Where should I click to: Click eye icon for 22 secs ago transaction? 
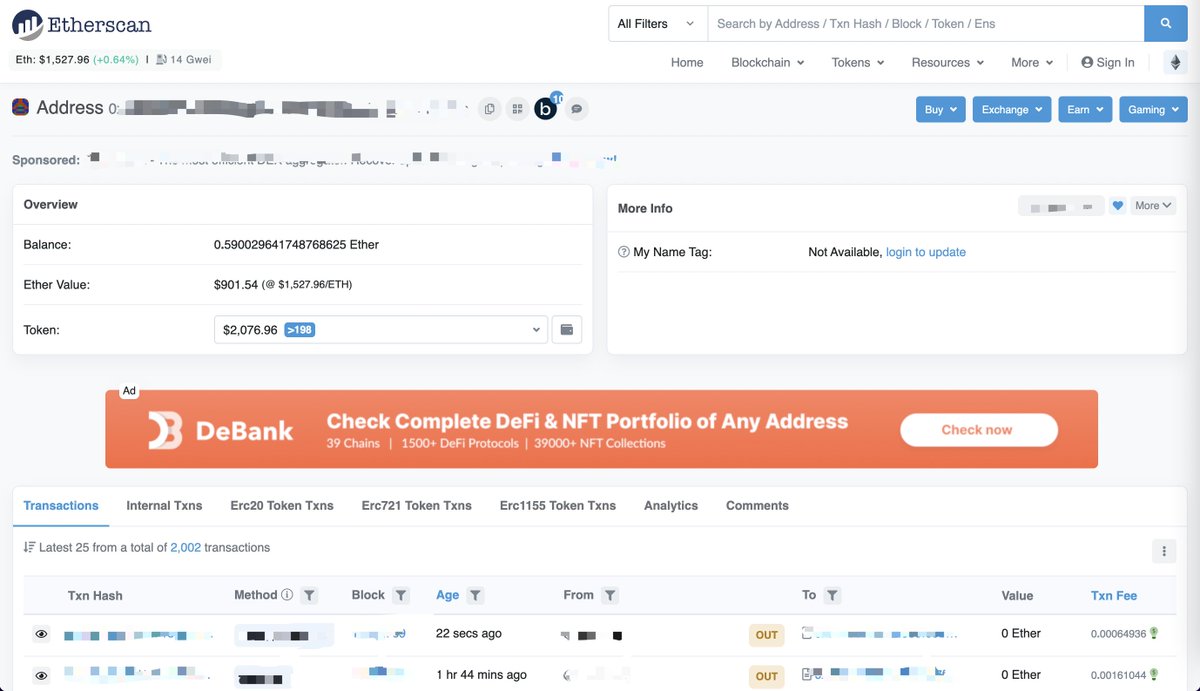pyautogui.click(x=41, y=634)
